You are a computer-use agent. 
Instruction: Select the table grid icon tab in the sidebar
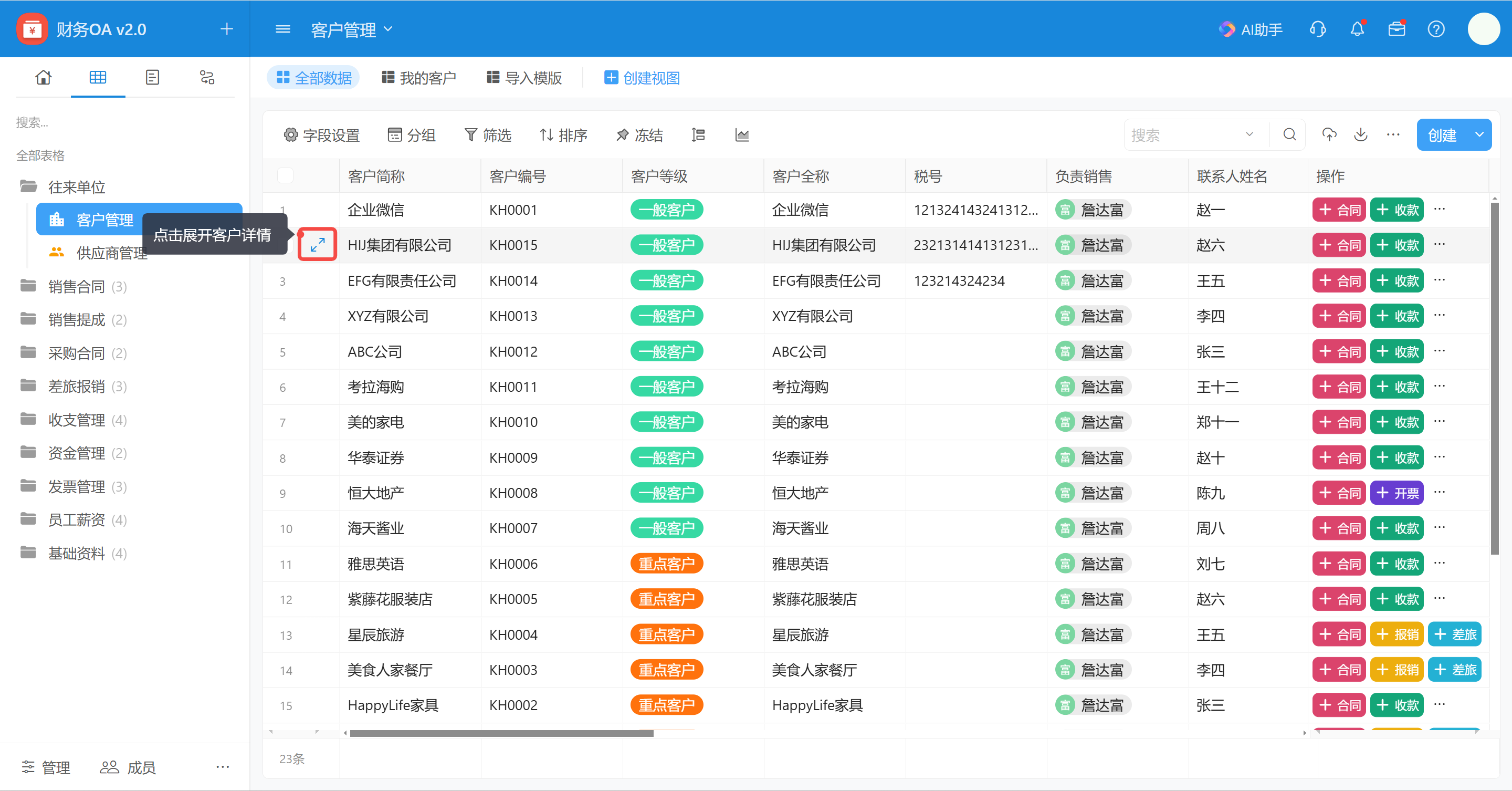tap(98, 77)
